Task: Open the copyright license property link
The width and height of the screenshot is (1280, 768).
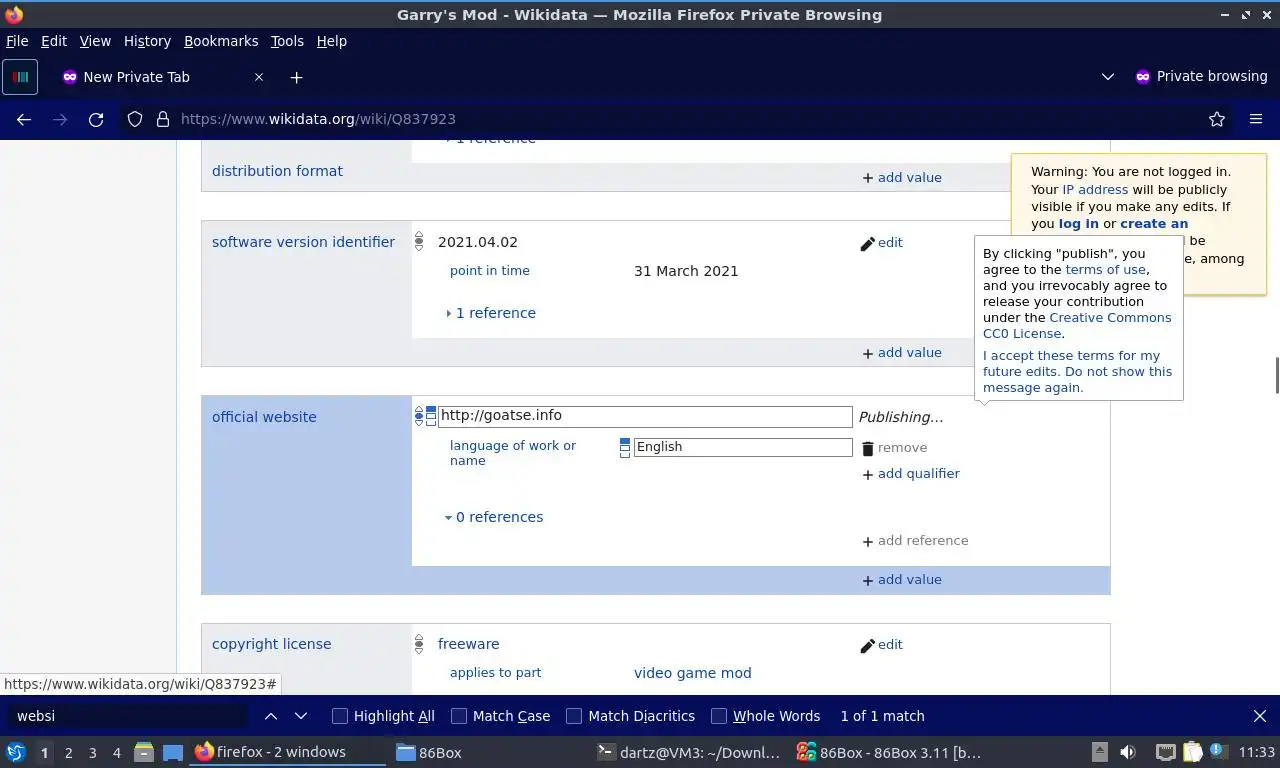Action: point(271,644)
